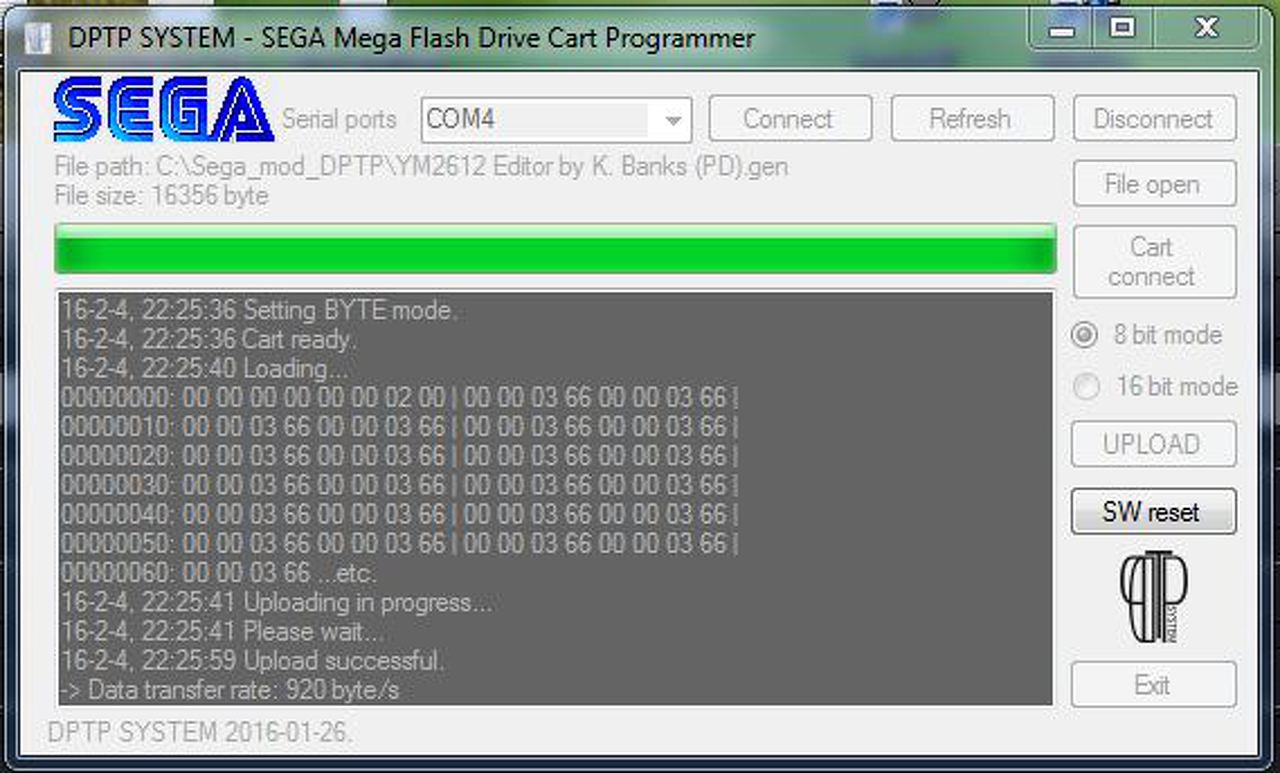The width and height of the screenshot is (1280, 773).
Task: Close the DPTP SYSTEM window
Action: (x=1207, y=28)
